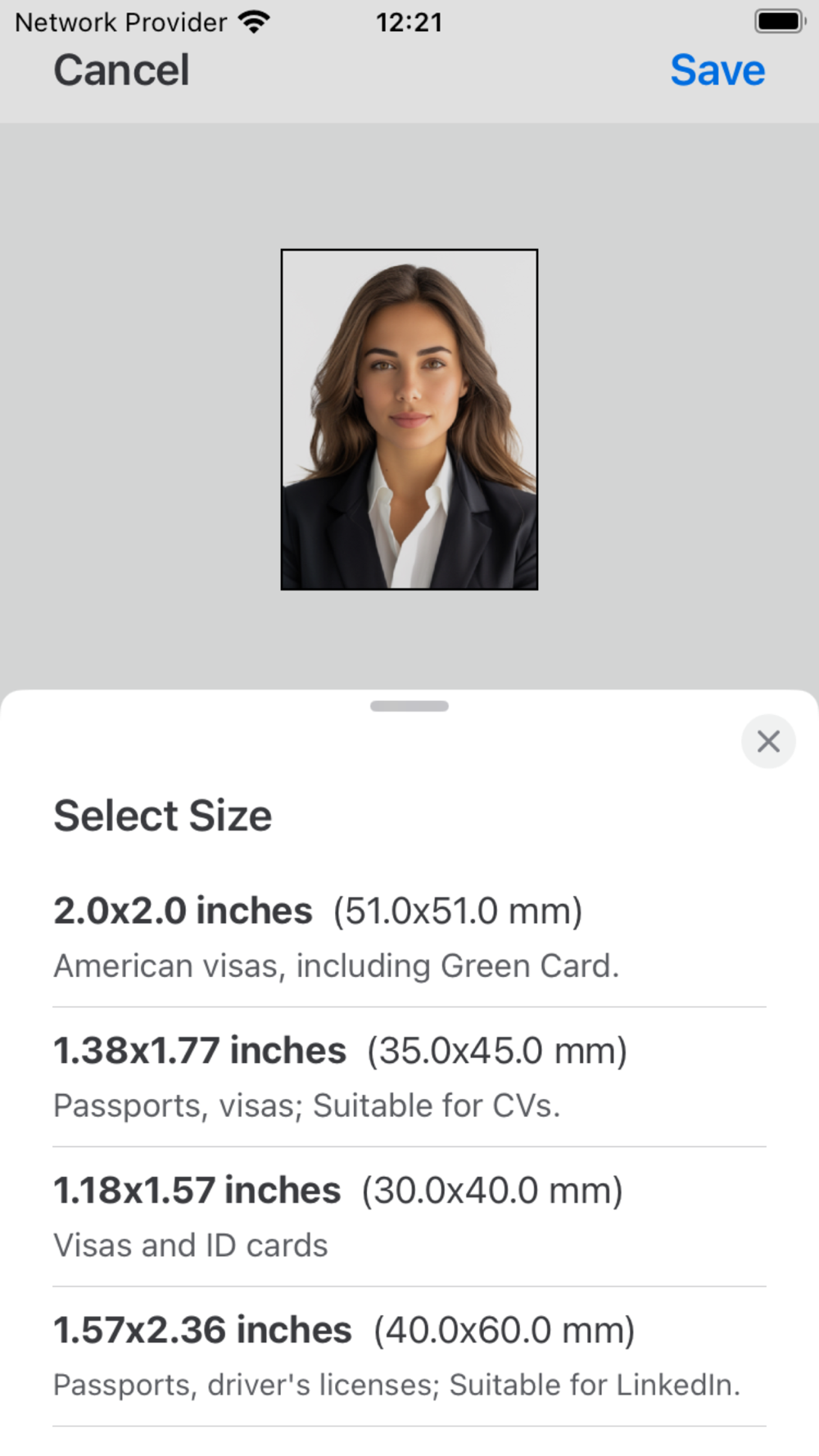Screen dimensions: 819x1456
Task: Tap 'Suitable for LinkedIn' description line
Action: tap(396, 1386)
